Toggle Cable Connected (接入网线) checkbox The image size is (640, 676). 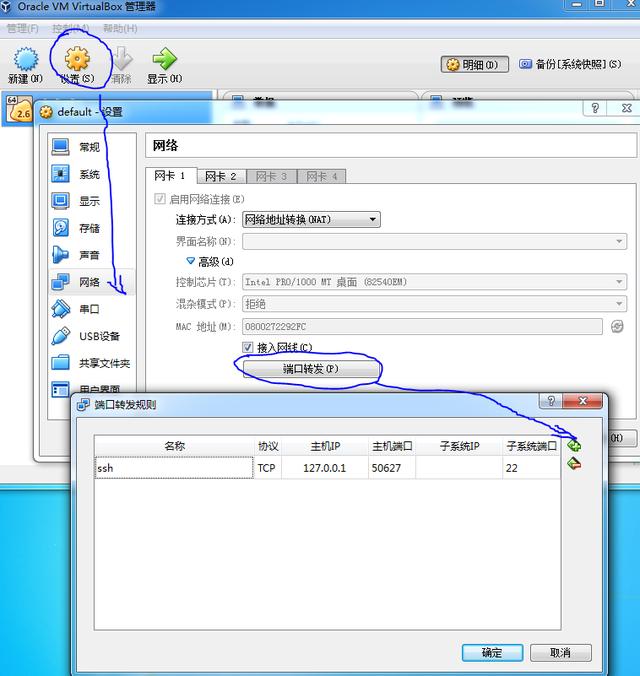click(248, 347)
